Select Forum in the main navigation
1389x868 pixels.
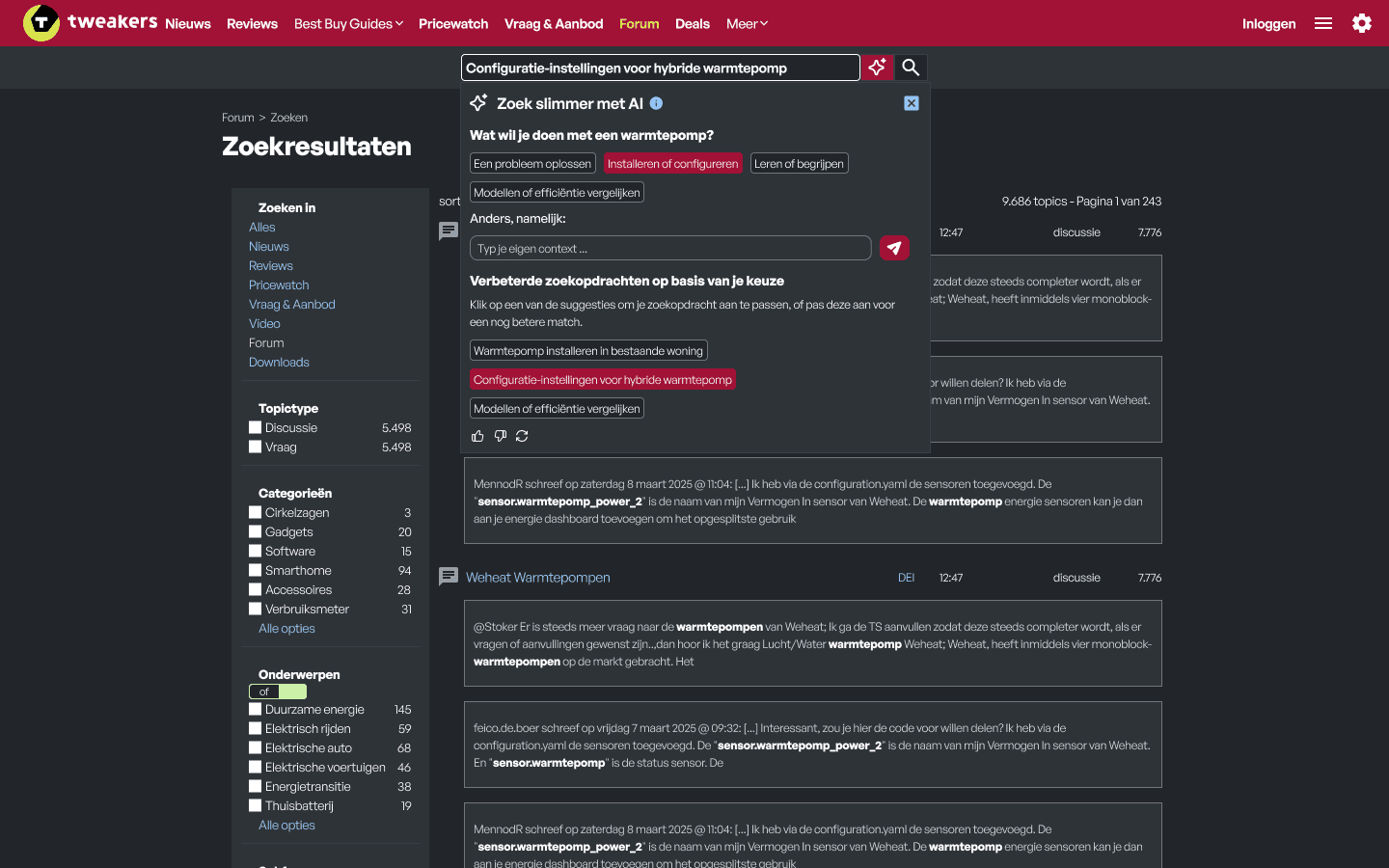click(639, 23)
